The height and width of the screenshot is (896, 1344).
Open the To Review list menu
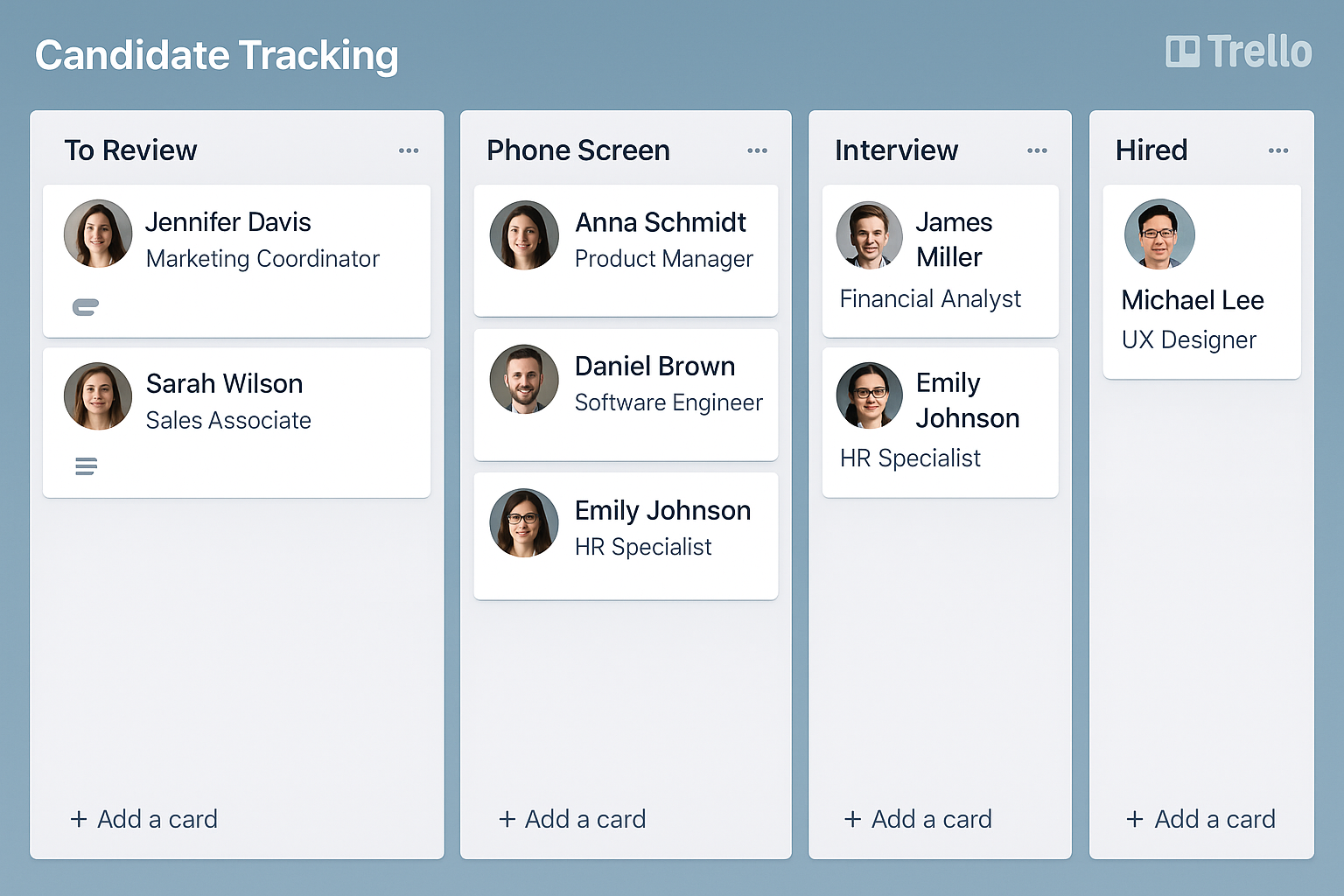409,150
